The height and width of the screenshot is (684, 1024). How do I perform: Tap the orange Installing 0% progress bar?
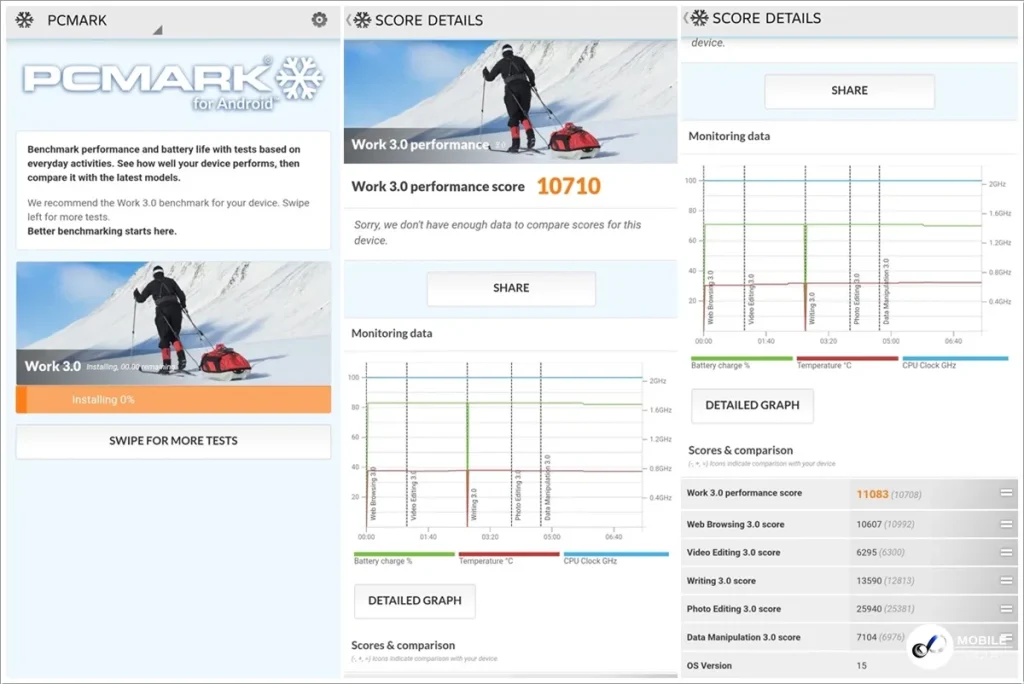(x=173, y=399)
